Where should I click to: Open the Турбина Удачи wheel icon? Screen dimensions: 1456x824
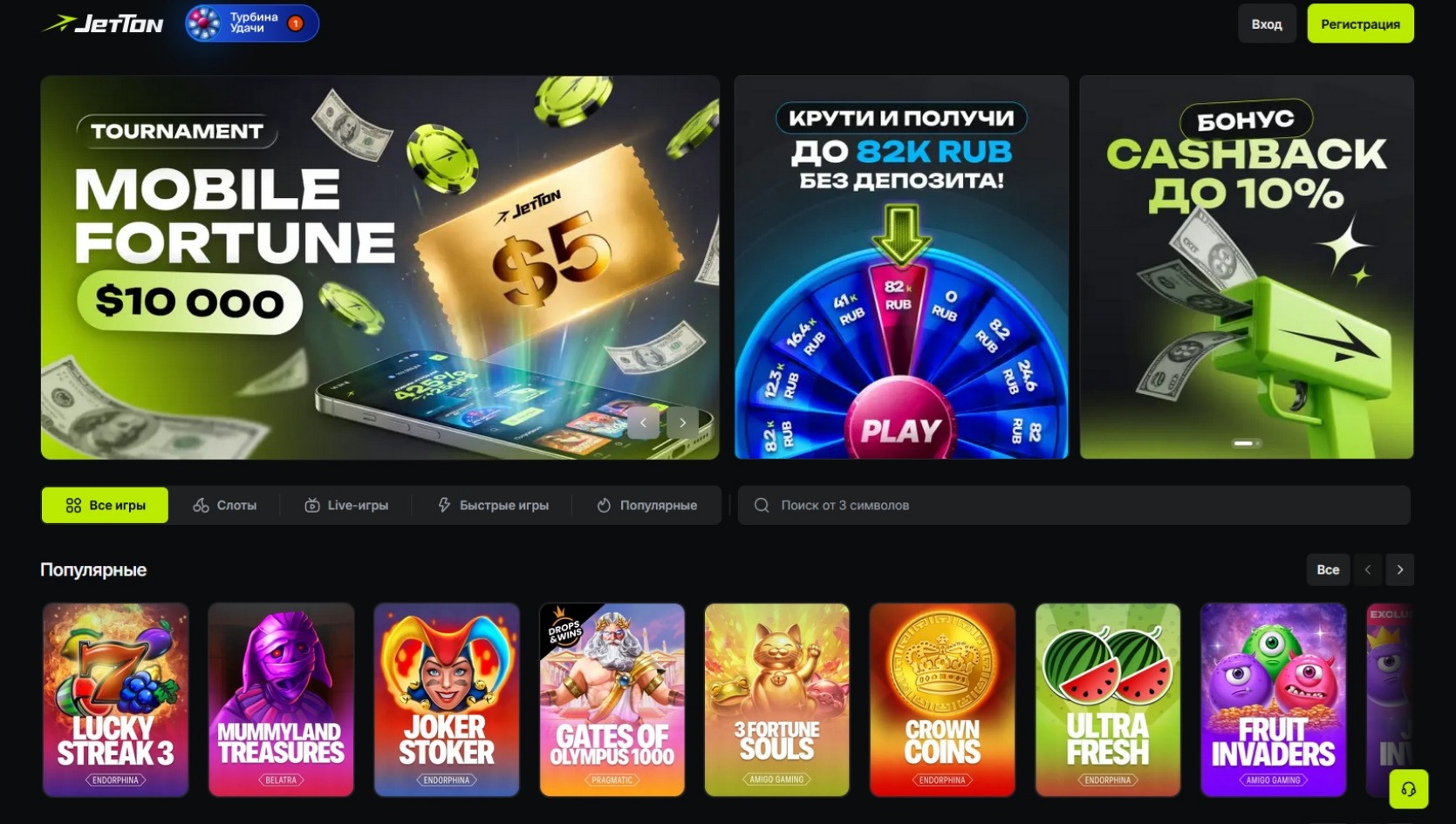(204, 24)
